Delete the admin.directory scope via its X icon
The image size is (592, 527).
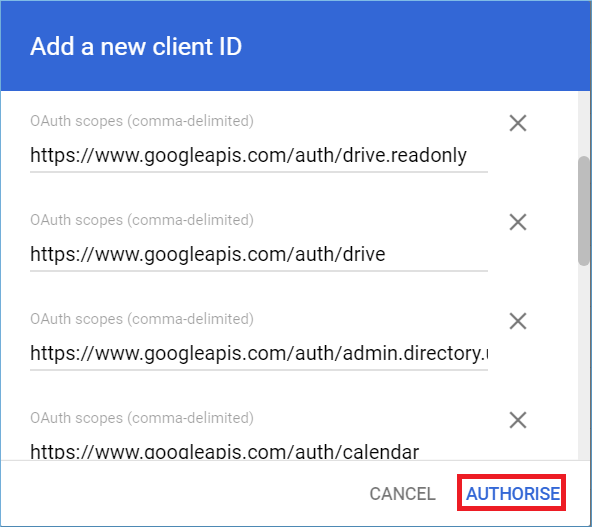[518, 321]
